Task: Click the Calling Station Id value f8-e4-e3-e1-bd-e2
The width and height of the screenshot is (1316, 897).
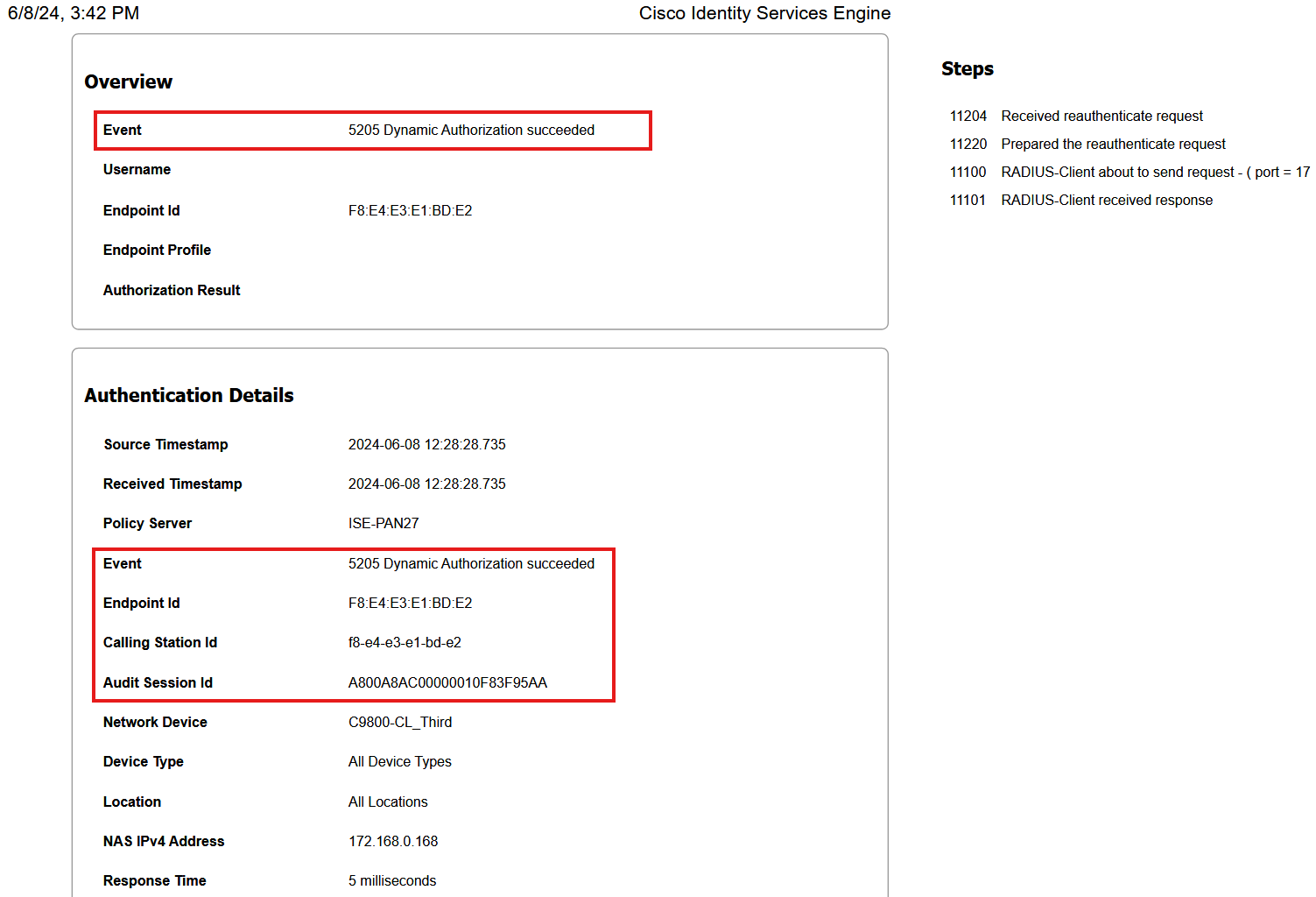Action: (x=405, y=643)
